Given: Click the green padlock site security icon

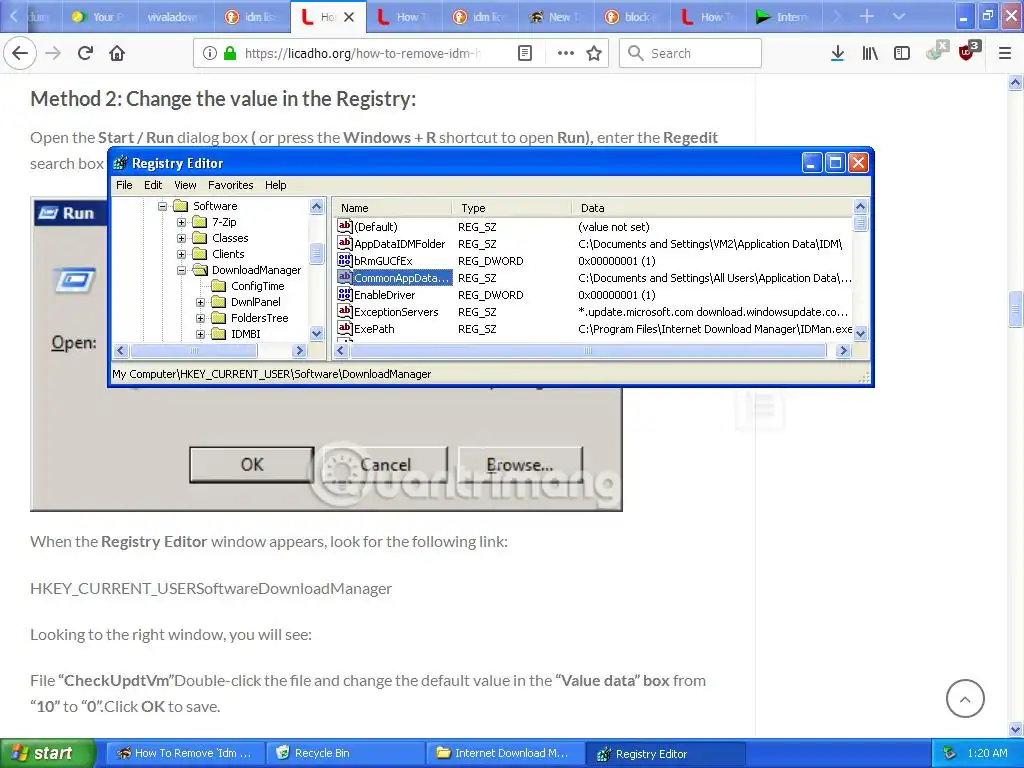Looking at the screenshot, I should tap(230, 53).
